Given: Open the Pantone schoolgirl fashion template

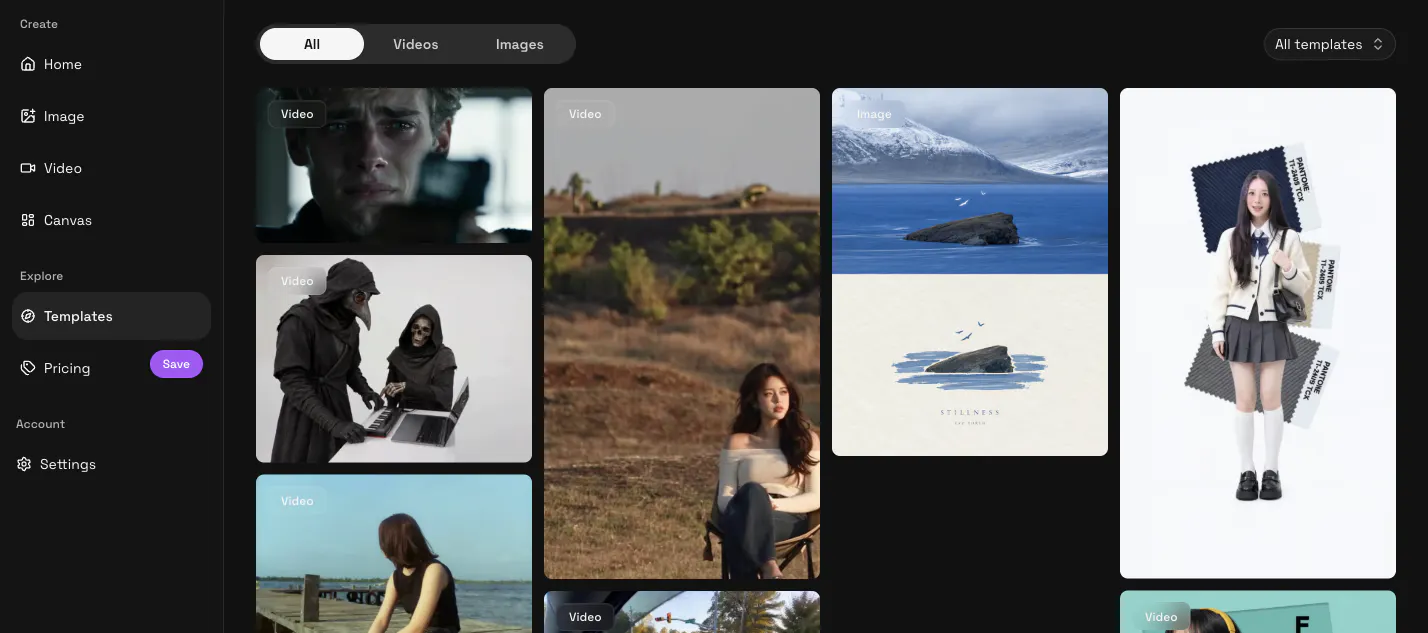Looking at the screenshot, I should pyautogui.click(x=1258, y=333).
